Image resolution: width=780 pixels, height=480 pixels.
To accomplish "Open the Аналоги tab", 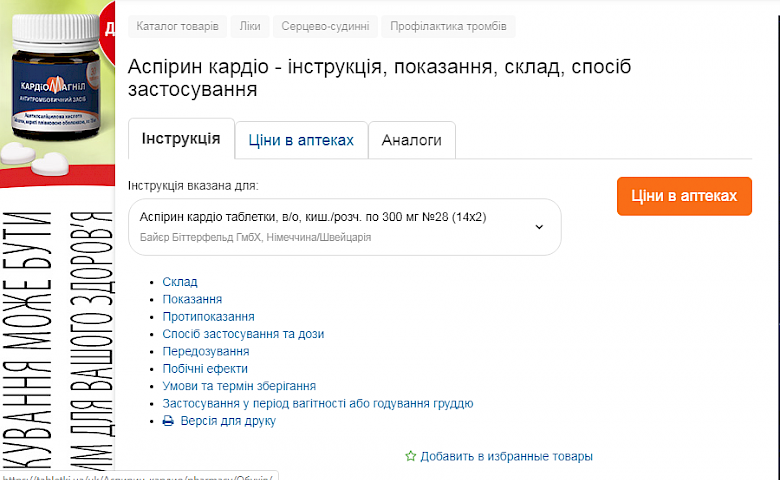I will 411,140.
